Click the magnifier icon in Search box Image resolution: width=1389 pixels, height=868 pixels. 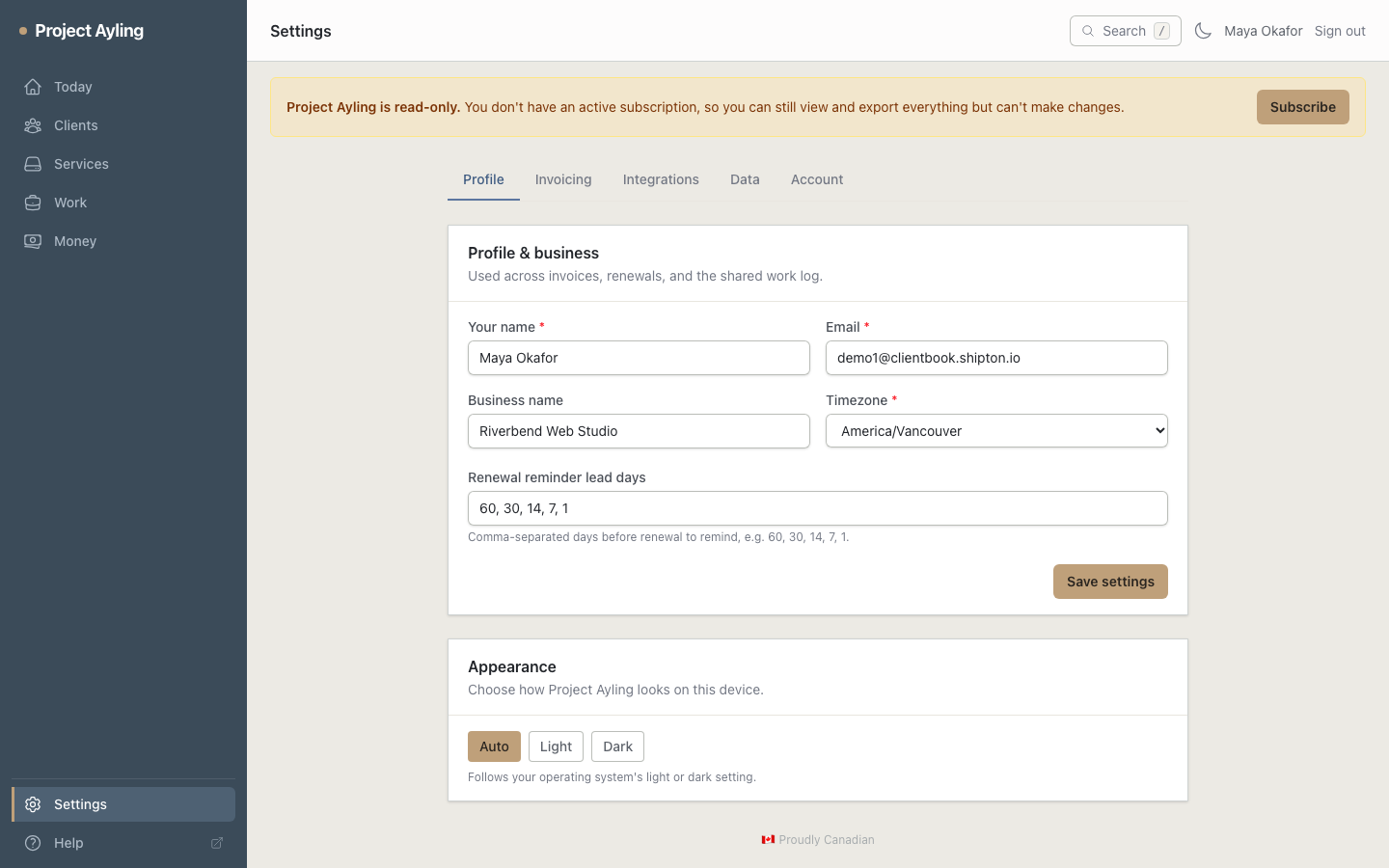(1088, 31)
